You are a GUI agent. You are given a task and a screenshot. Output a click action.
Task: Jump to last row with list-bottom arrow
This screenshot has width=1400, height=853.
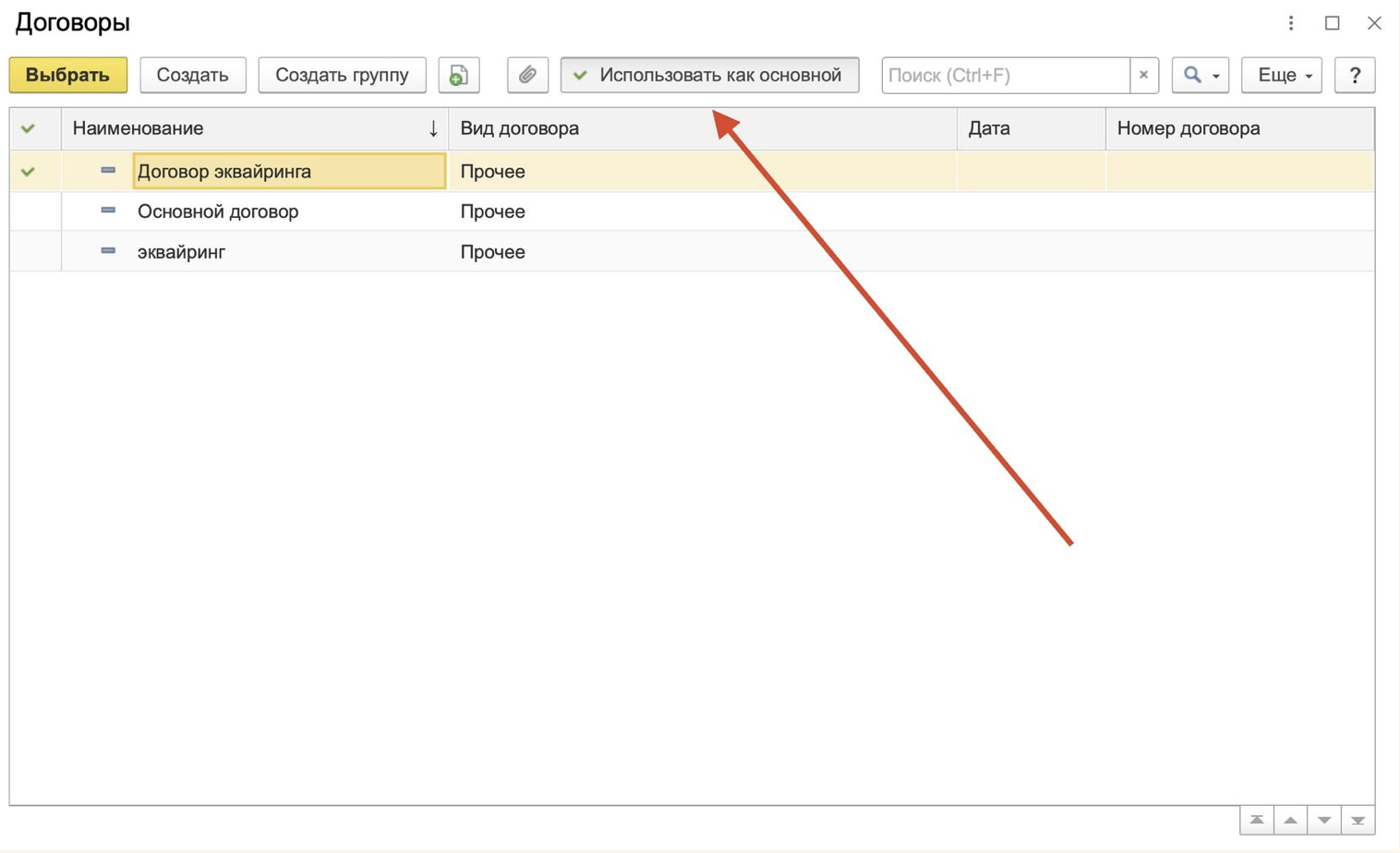coord(1358,820)
